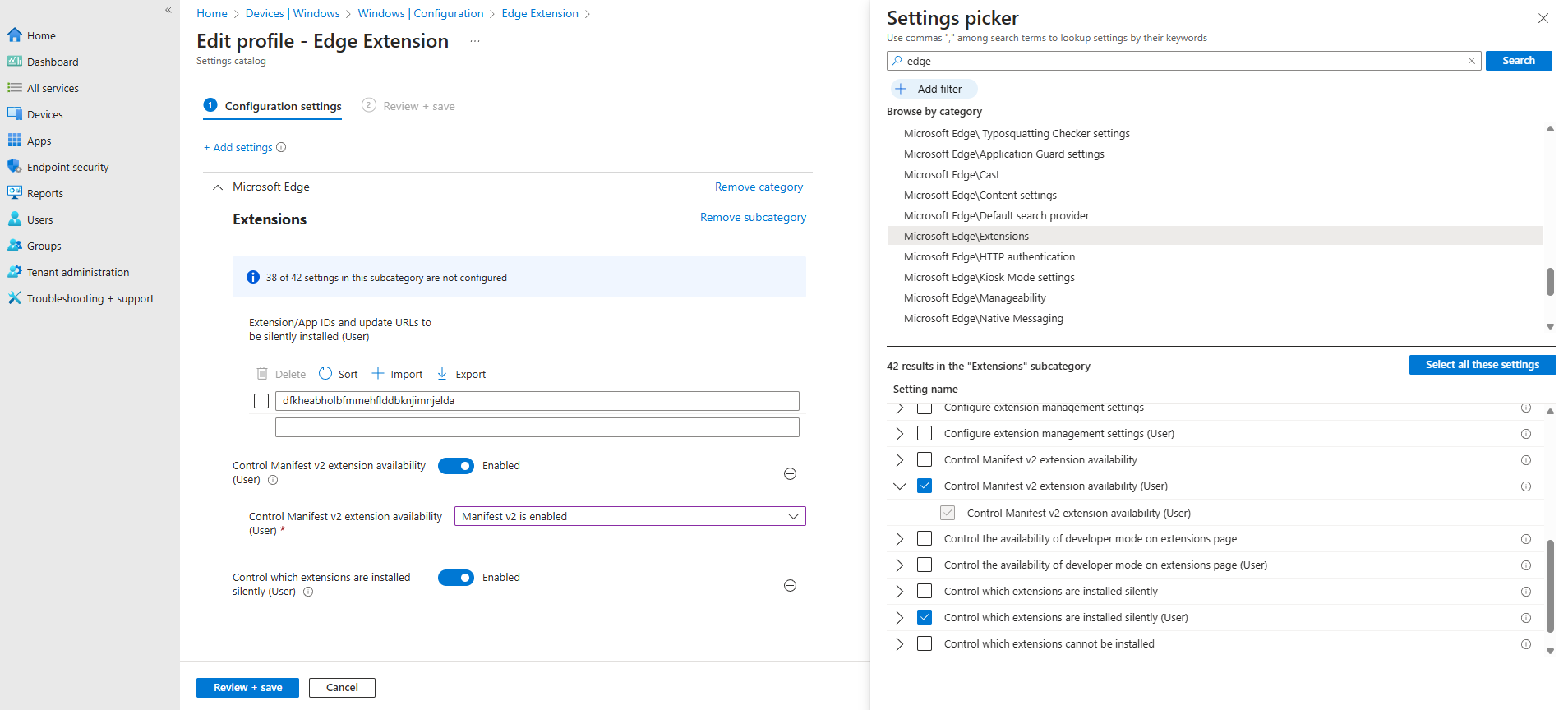Uncheck Control which extensions are installed silently (User)
1568x710 pixels.
coord(925,617)
